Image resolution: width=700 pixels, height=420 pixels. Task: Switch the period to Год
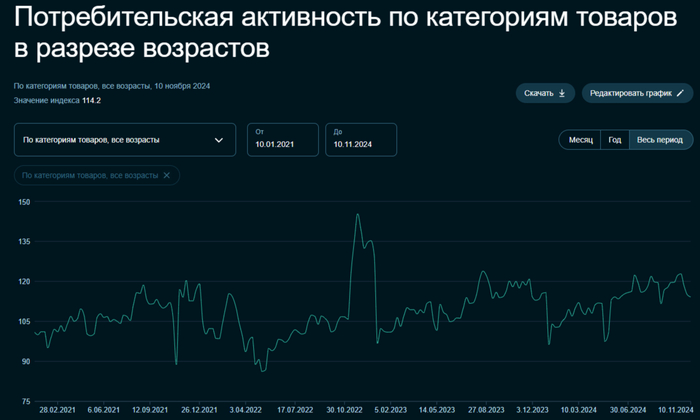(615, 140)
